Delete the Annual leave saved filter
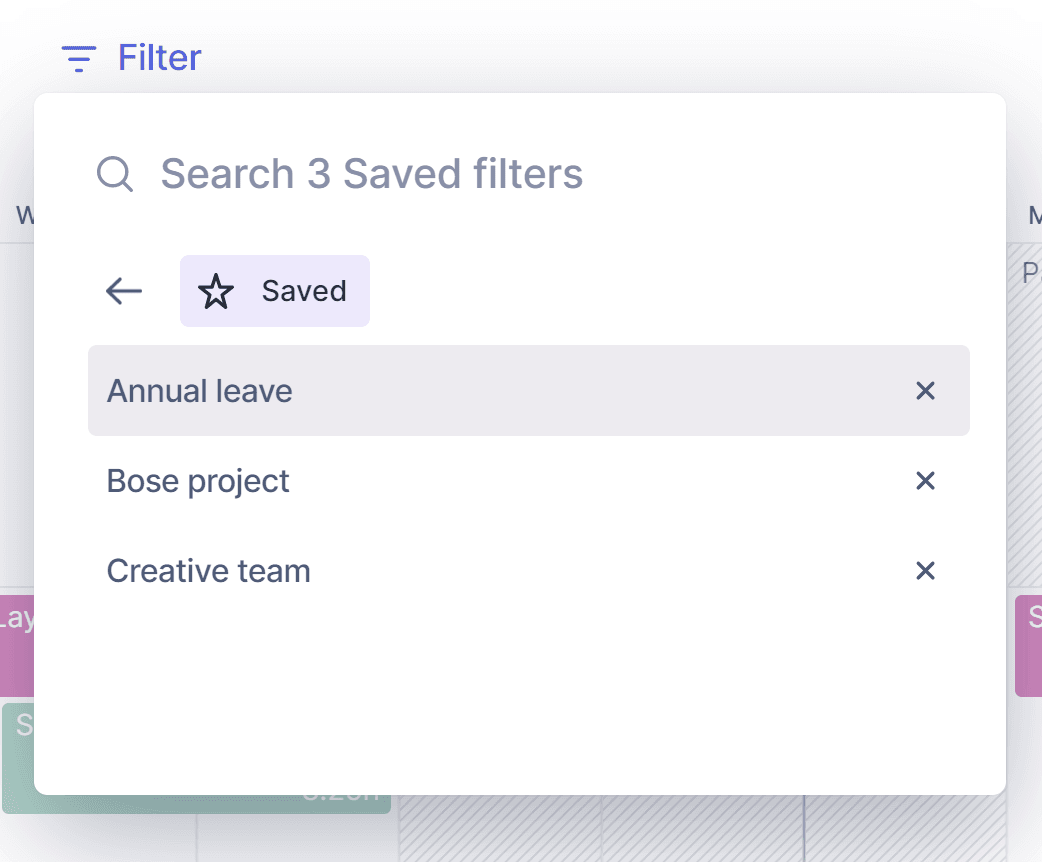The height and width of the screenshot is (862, 1042). 925,391
